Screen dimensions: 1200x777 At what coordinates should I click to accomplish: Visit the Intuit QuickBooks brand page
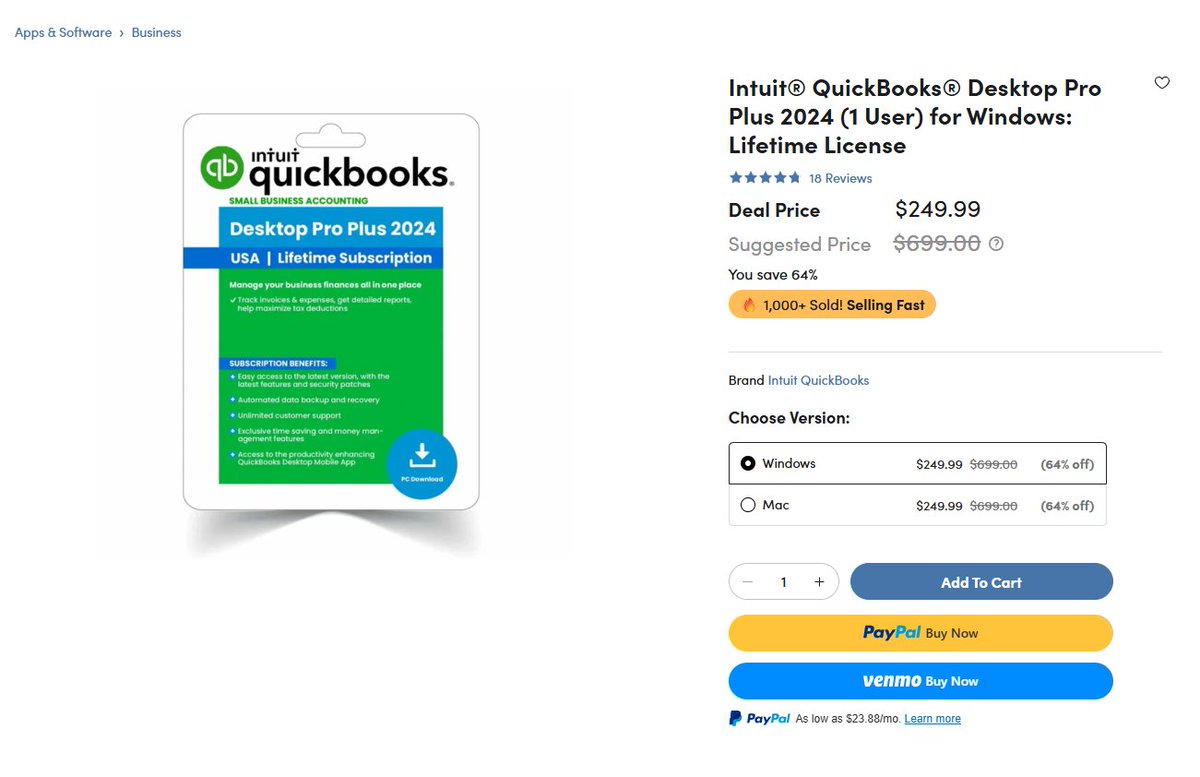coord(818,380)
